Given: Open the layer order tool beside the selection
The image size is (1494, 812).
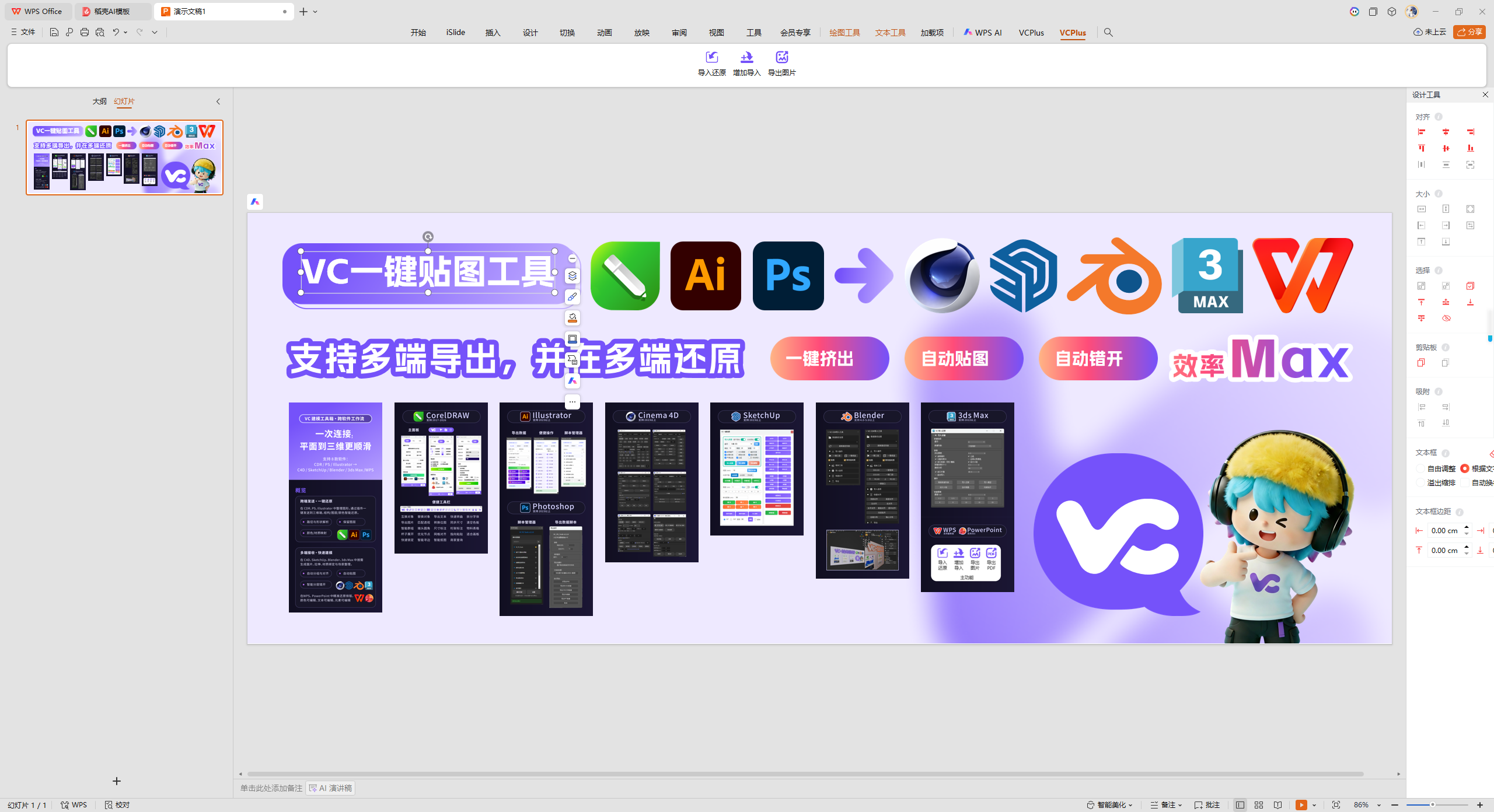Looking at the screenshot, I should (x=572, y=275).
